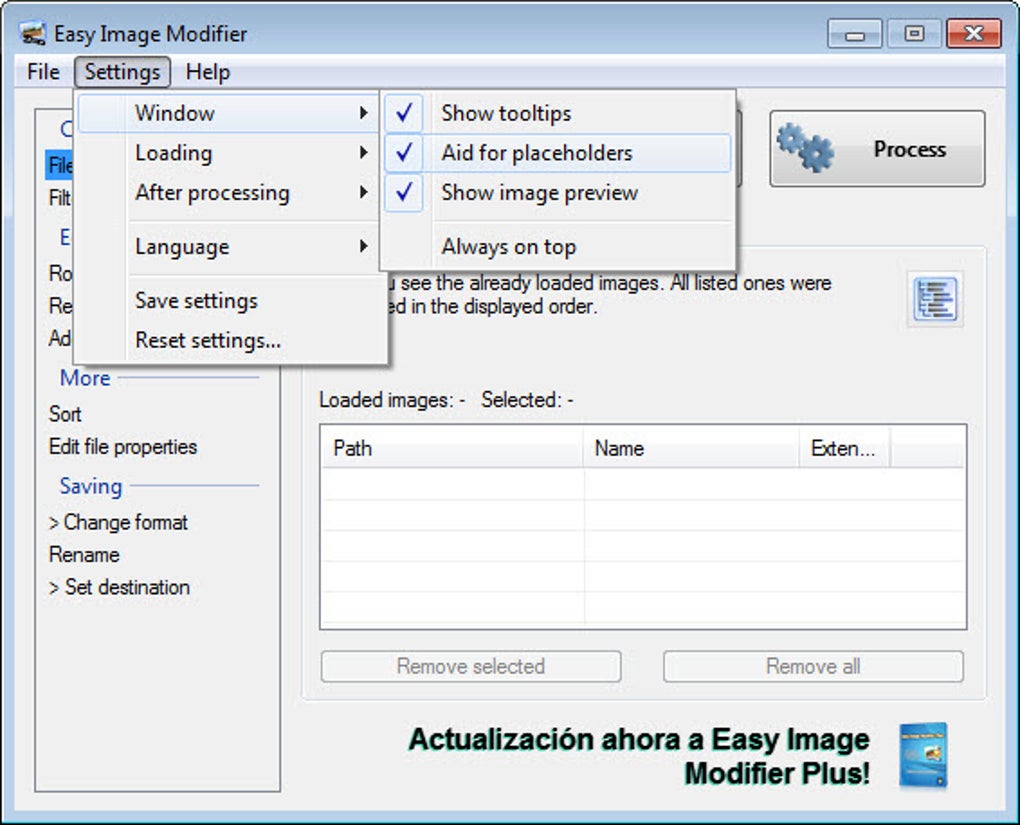Untick the Show tooltips checkmark
This screenshot has width=1020, height=825.
click(404, 113)
